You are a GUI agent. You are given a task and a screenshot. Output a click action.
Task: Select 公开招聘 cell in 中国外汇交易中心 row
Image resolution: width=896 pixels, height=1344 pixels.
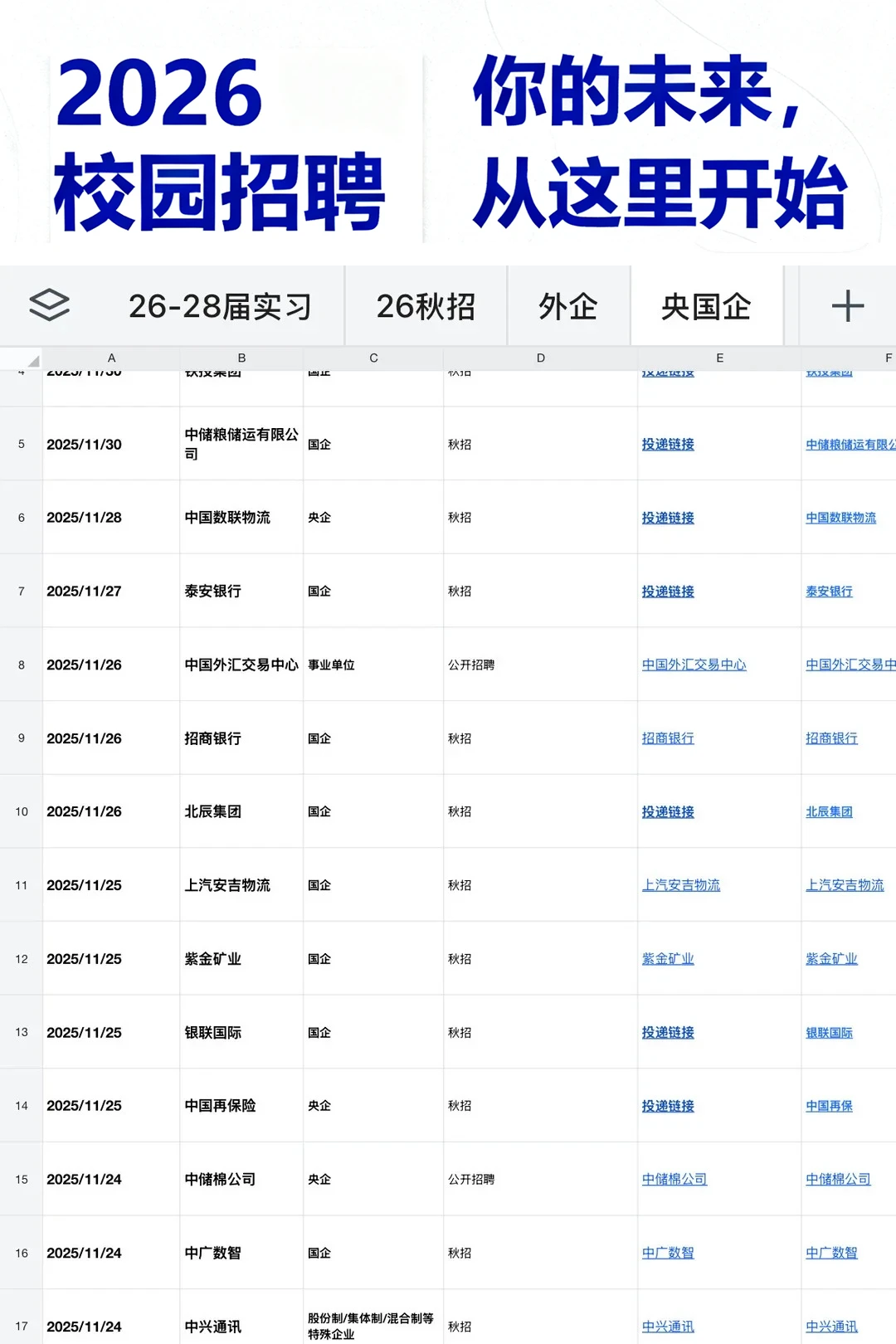[541, 665]
